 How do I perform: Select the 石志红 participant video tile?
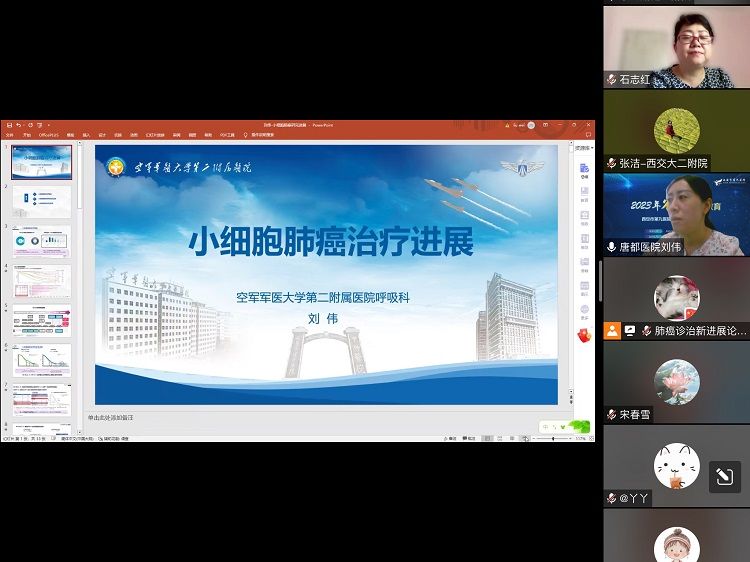click(676, 47)
